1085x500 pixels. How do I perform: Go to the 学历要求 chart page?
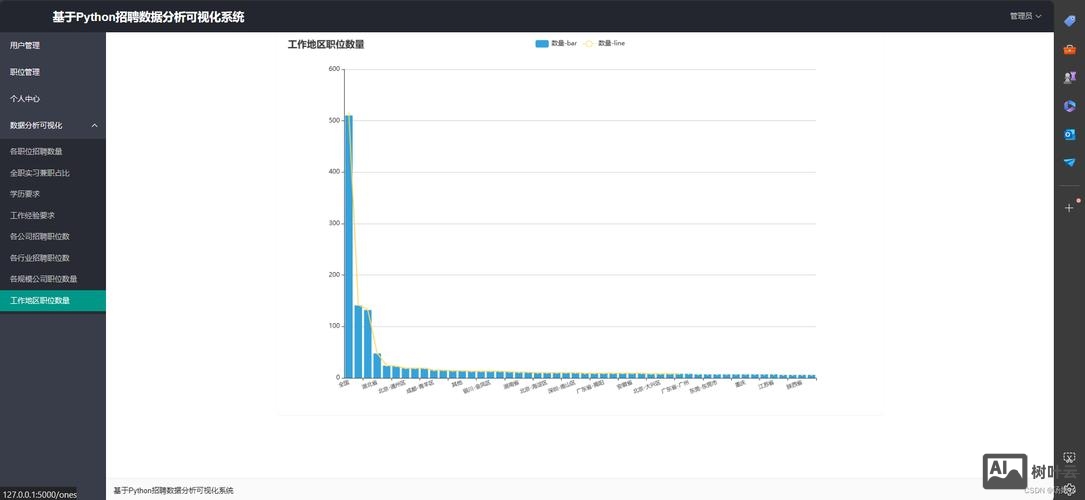pos(25,194)
